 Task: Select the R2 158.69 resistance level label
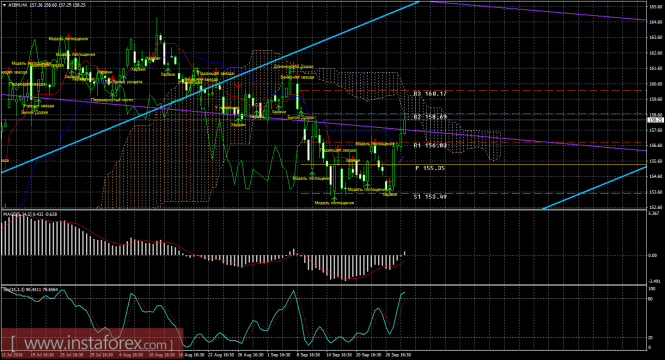click(430, 117)
